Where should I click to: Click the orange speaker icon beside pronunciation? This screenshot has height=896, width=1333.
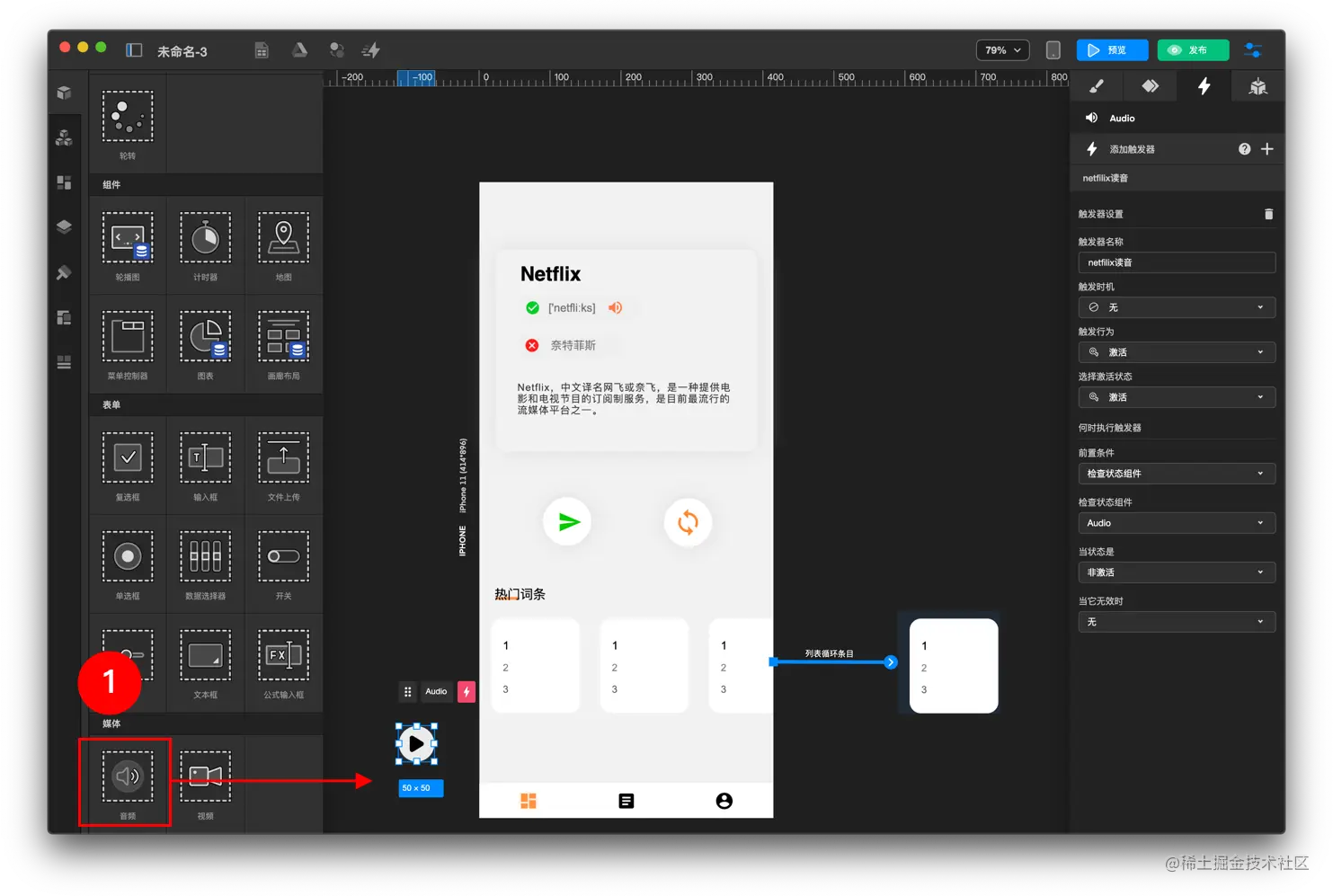(615, 307)
